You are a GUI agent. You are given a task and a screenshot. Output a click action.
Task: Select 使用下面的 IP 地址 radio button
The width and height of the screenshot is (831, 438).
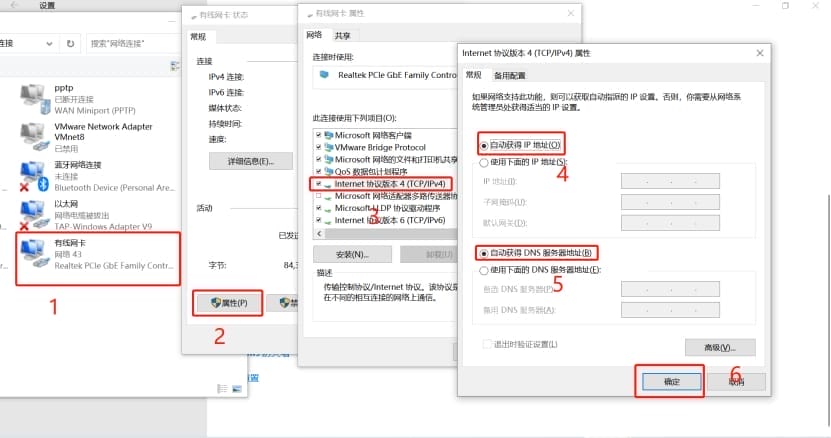click(x=484, y=163)
